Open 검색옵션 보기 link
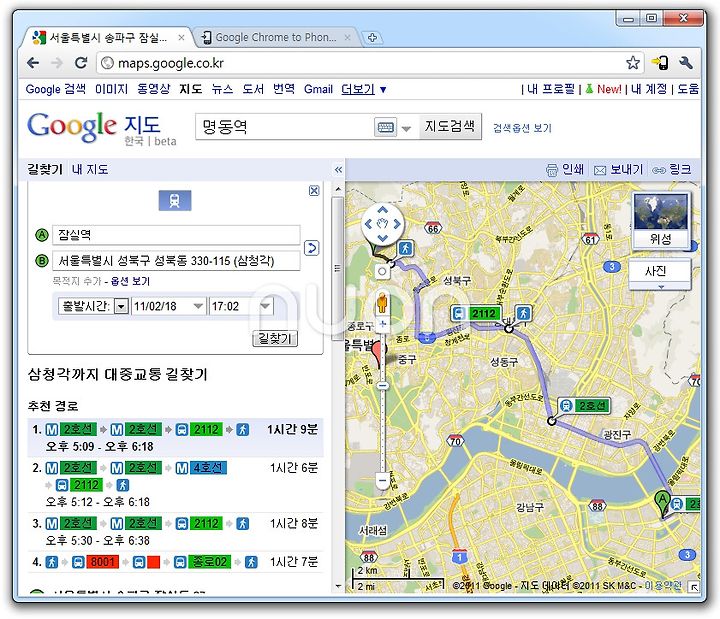The image size is (720, 619). coord(522,128)
